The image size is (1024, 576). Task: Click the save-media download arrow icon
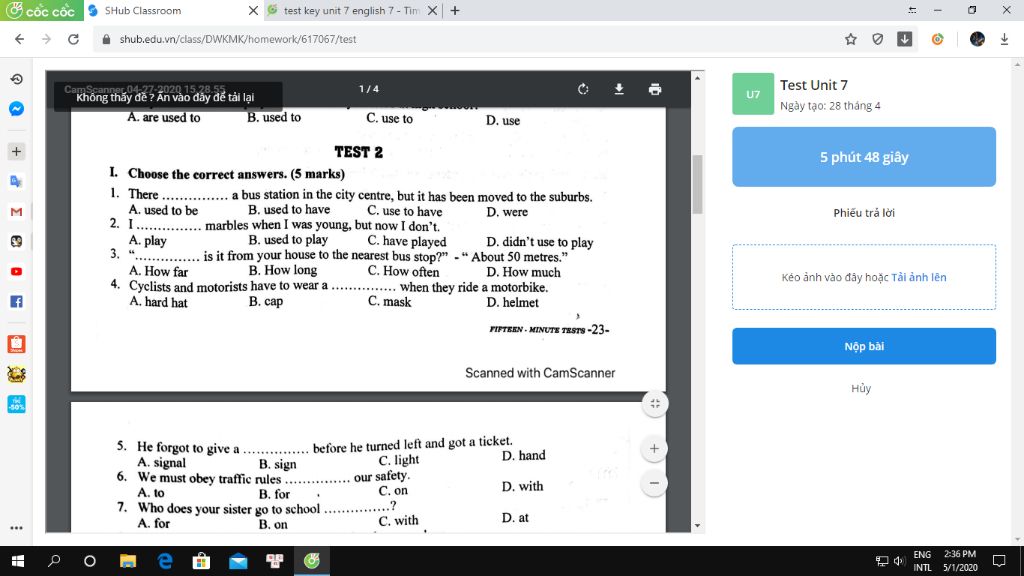1004,39
